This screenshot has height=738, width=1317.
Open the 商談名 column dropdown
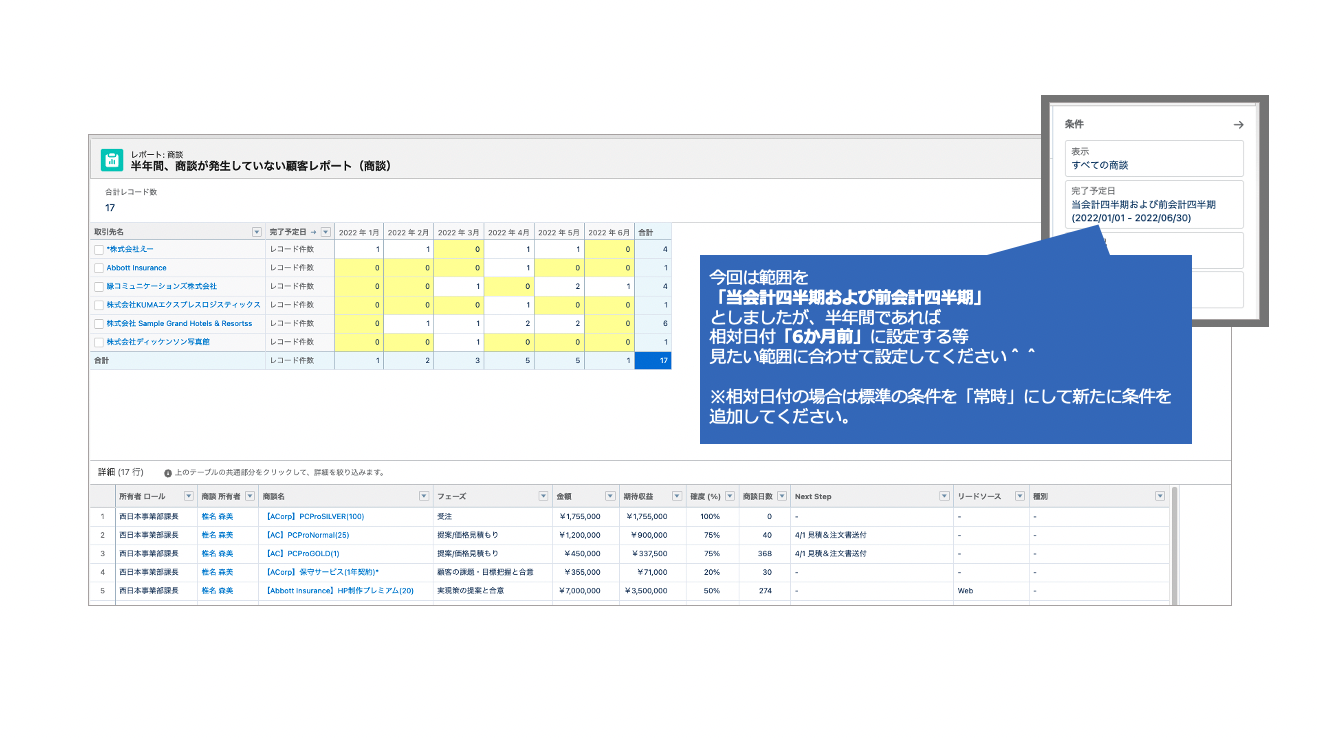tap(425, 496)
